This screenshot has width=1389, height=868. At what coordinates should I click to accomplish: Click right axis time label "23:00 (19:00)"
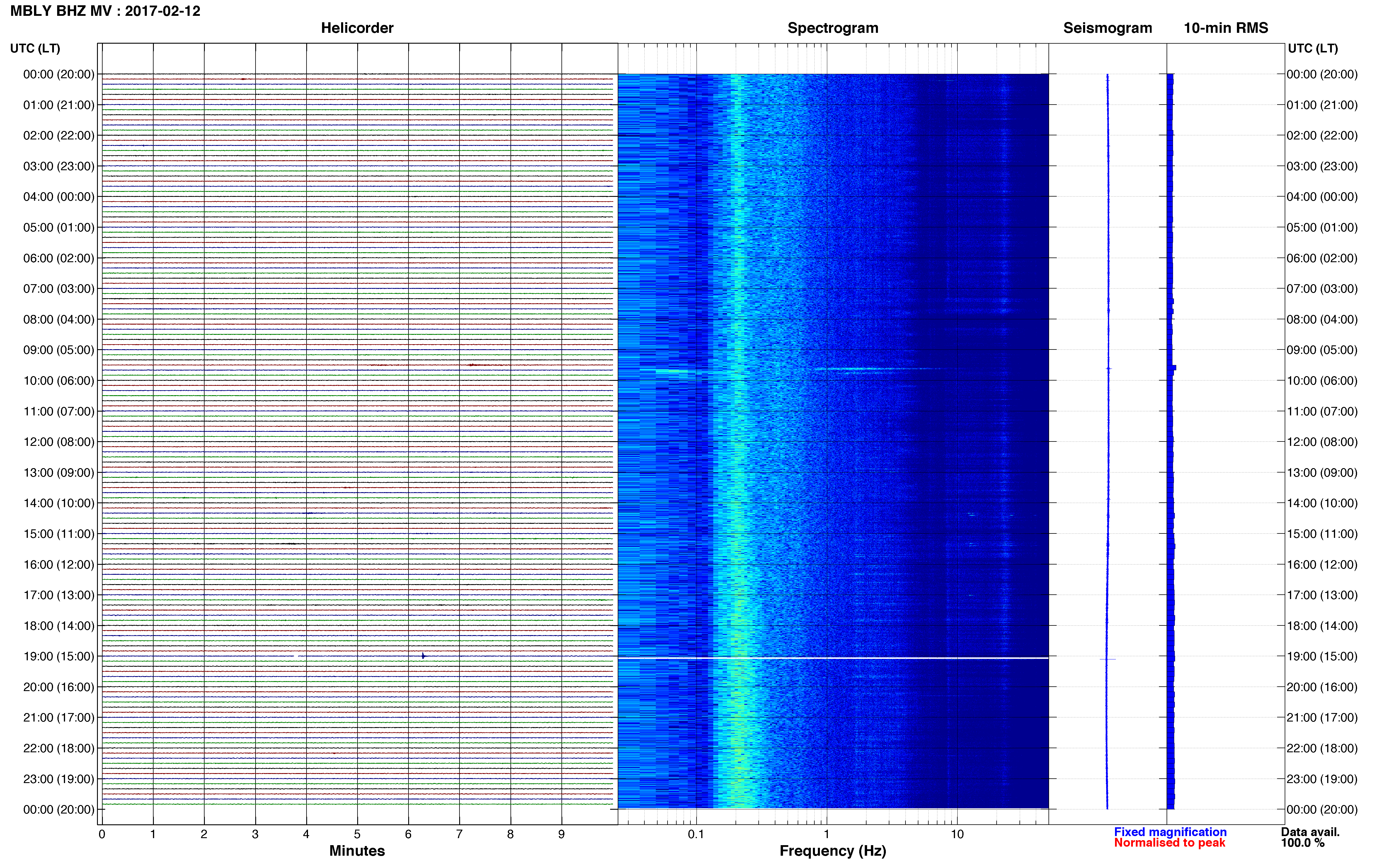click(1322, 779)
